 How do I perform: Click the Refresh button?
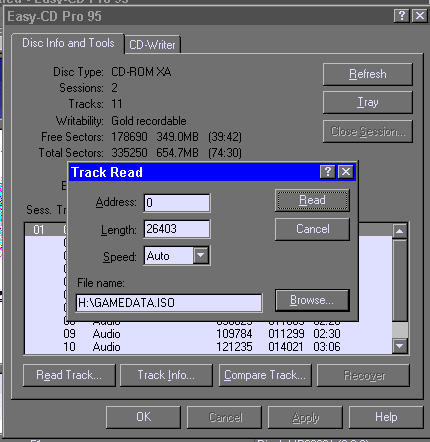coord(368,74)
